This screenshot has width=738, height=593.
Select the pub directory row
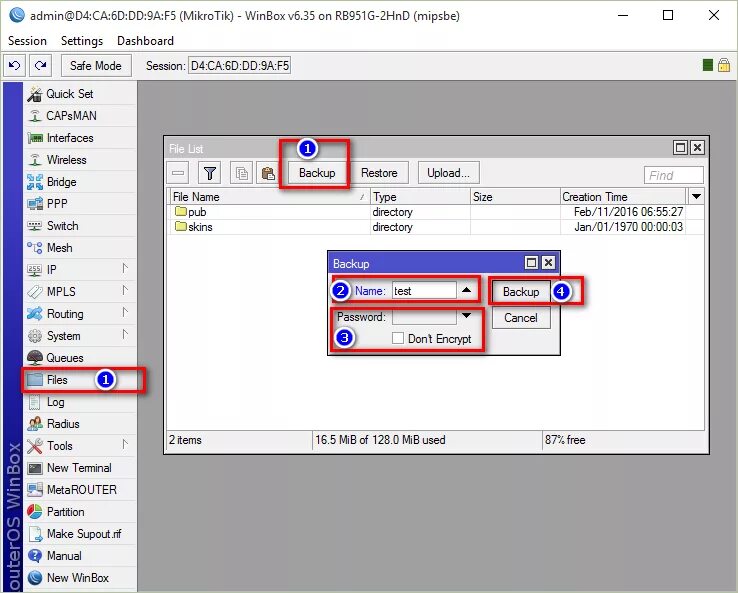(427, 212)
